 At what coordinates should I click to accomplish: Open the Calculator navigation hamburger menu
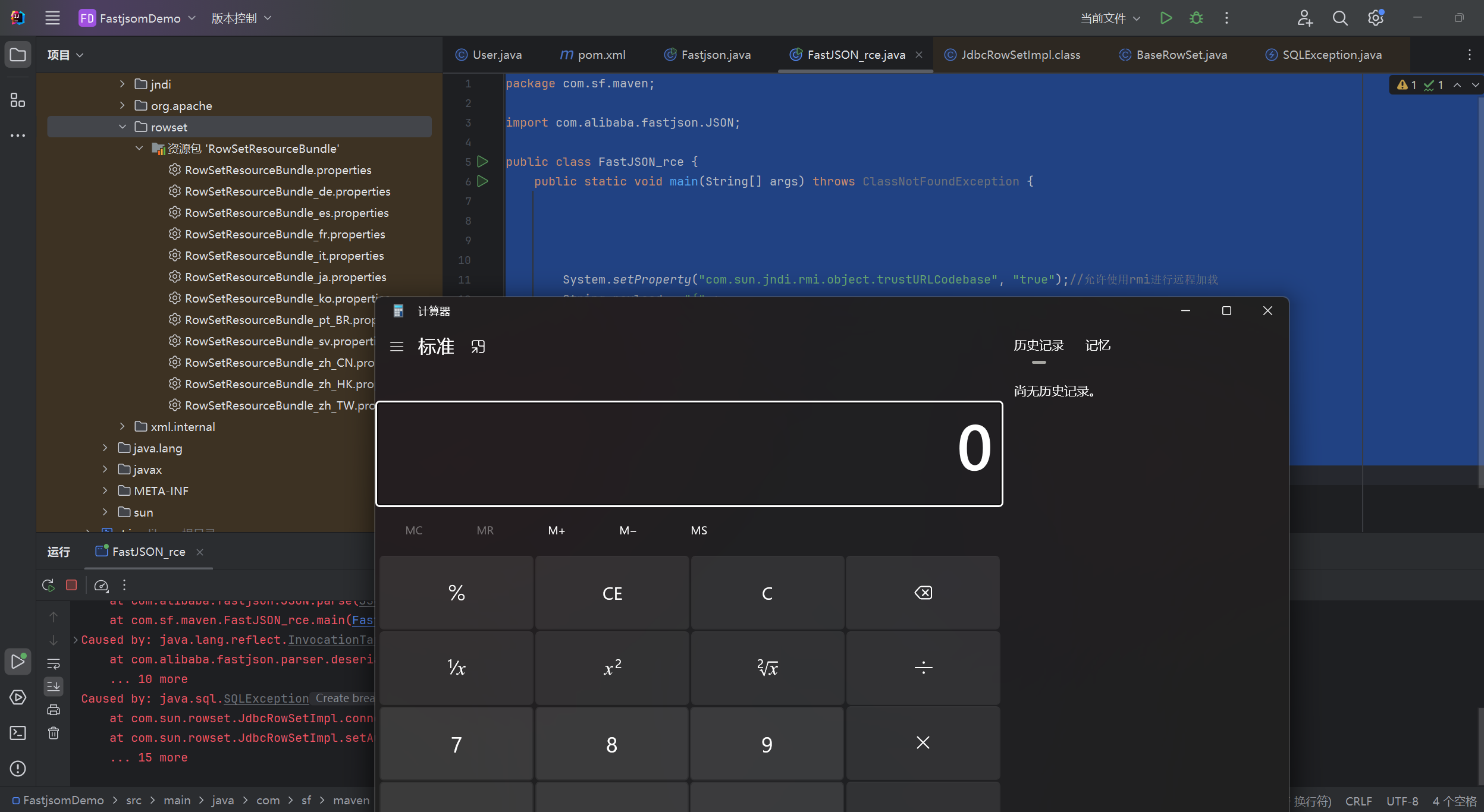(397, 347)
